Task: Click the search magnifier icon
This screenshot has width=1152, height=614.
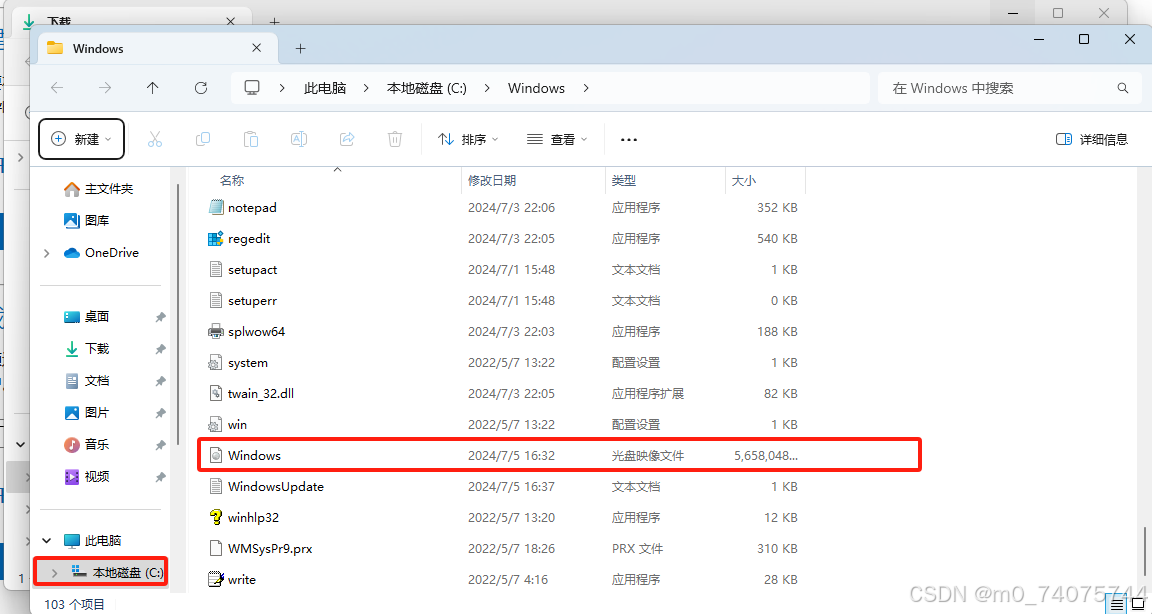Action: (1123, 88)
